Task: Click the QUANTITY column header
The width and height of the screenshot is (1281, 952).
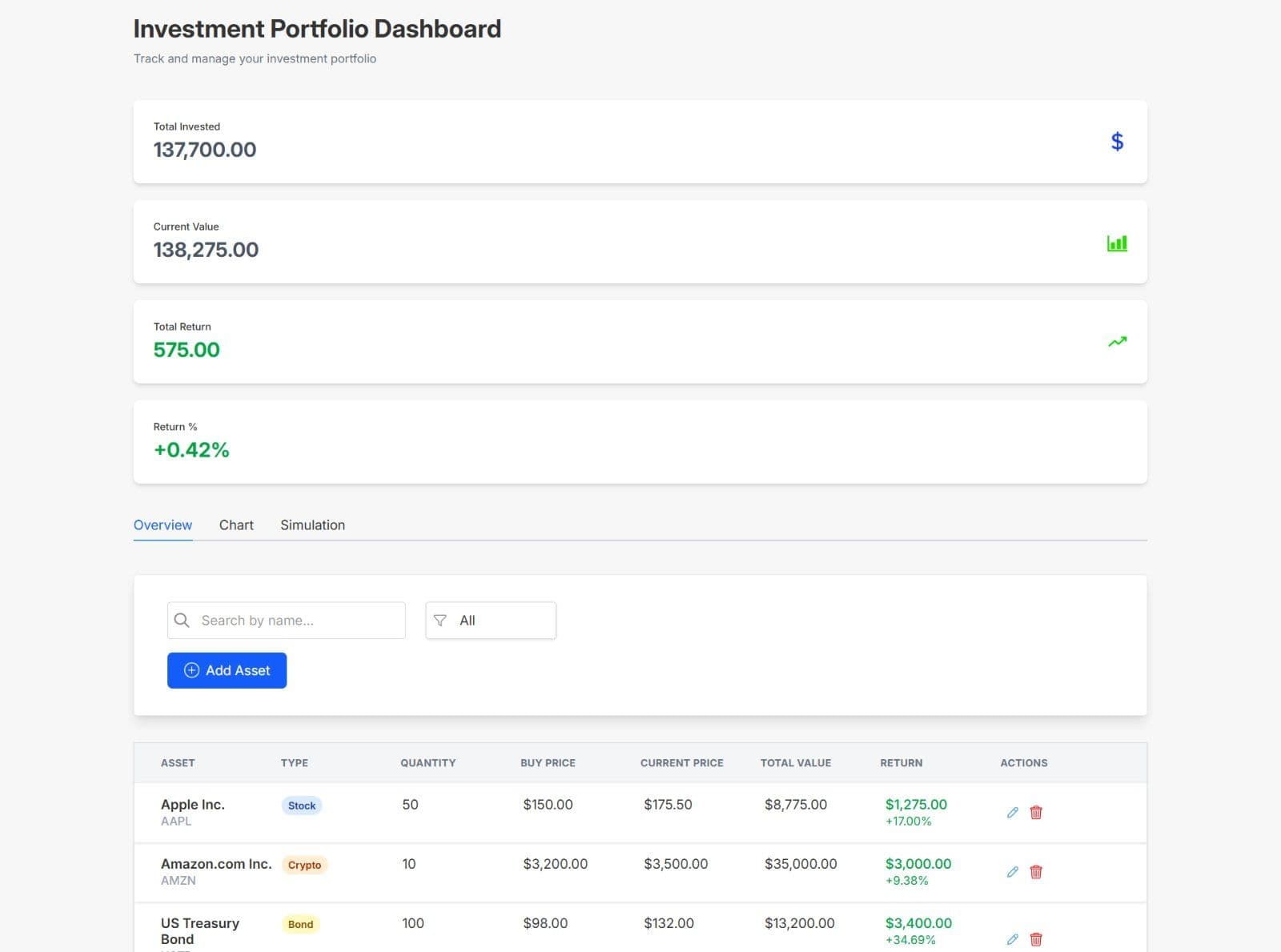Action: click(428, 763)
